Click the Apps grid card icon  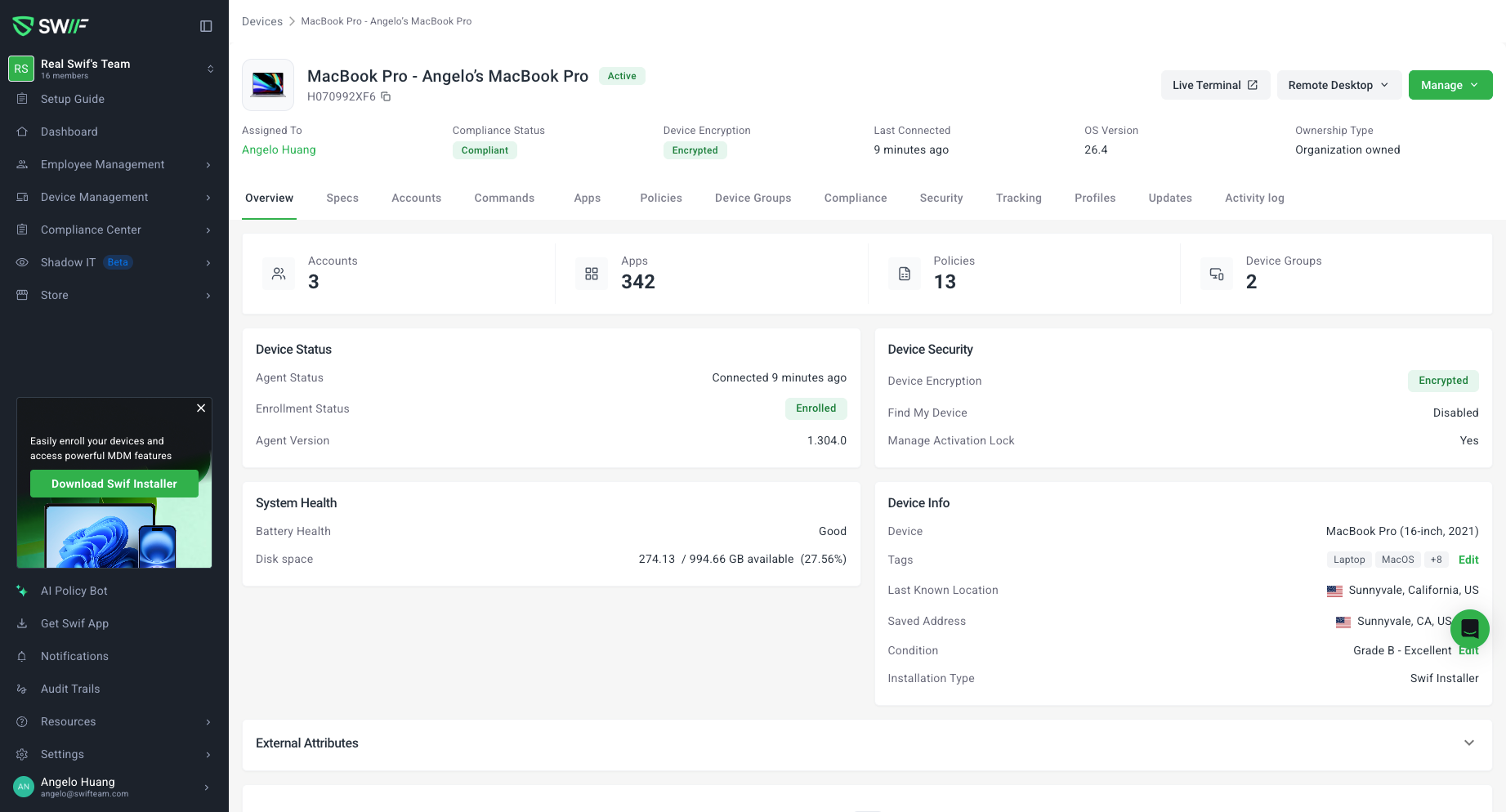pyautogui.click(x=592, y=274)
